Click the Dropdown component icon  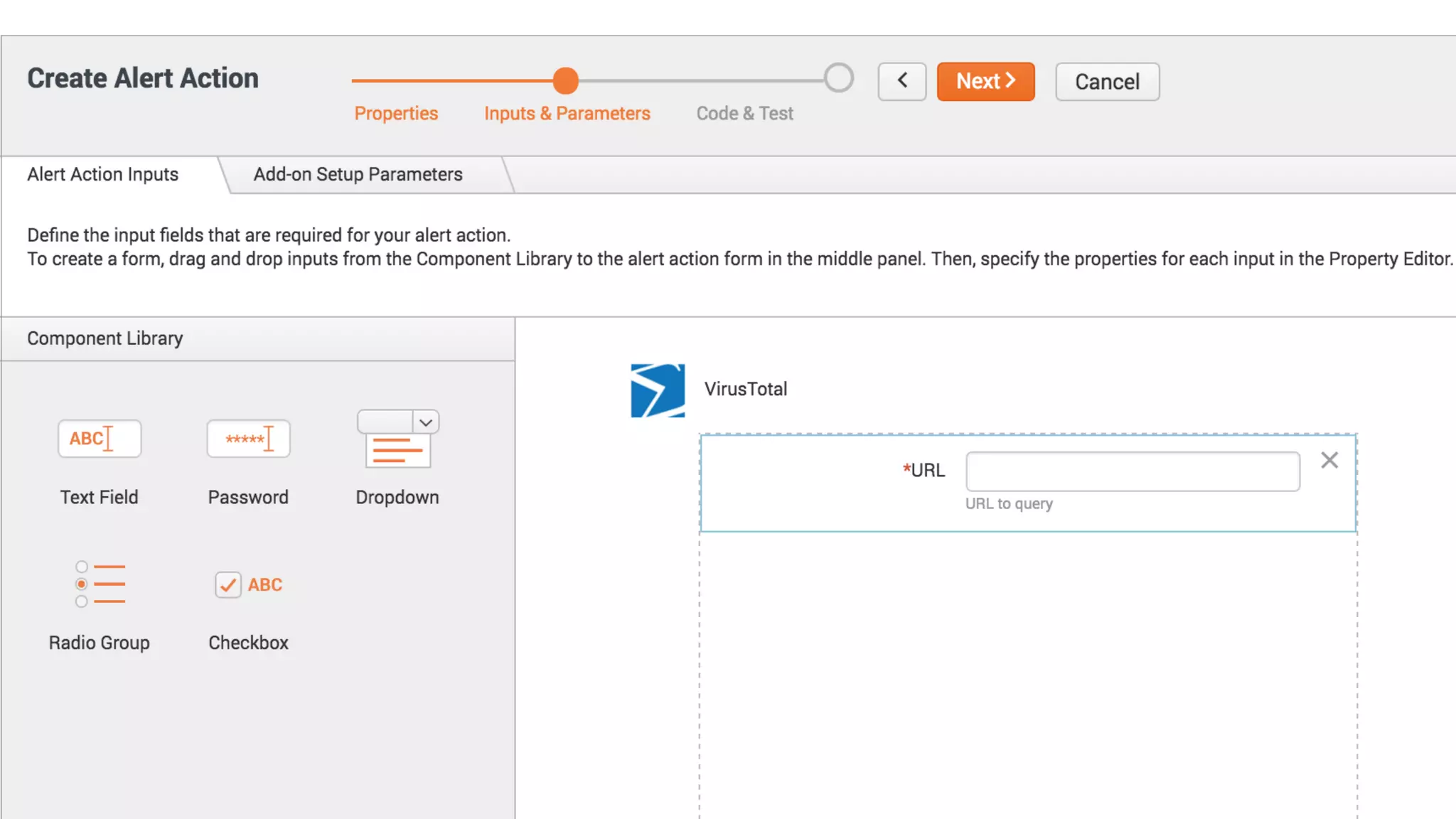[x=397, y=439]
